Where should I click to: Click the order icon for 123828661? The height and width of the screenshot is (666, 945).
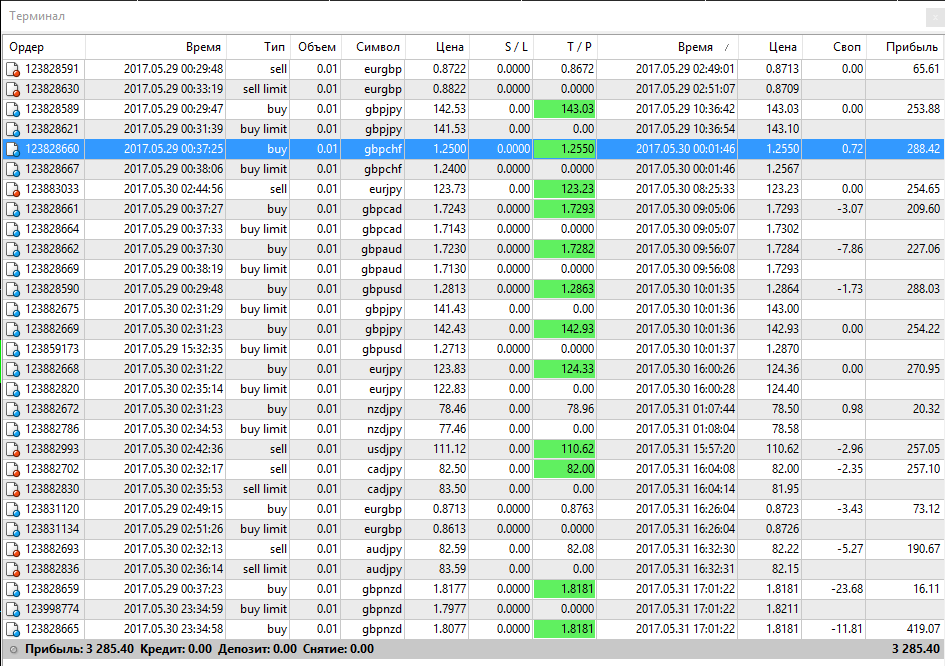(13, 210)
